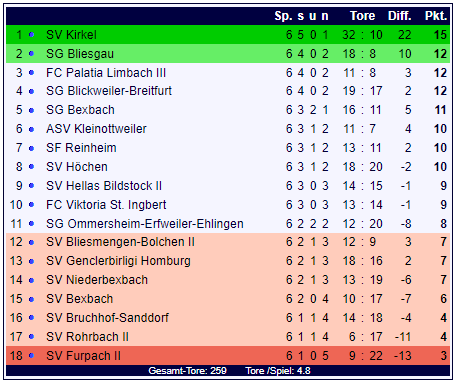457x380 pixels.
Task: Click the Sp. column header
Action: (x=283, y=16)
